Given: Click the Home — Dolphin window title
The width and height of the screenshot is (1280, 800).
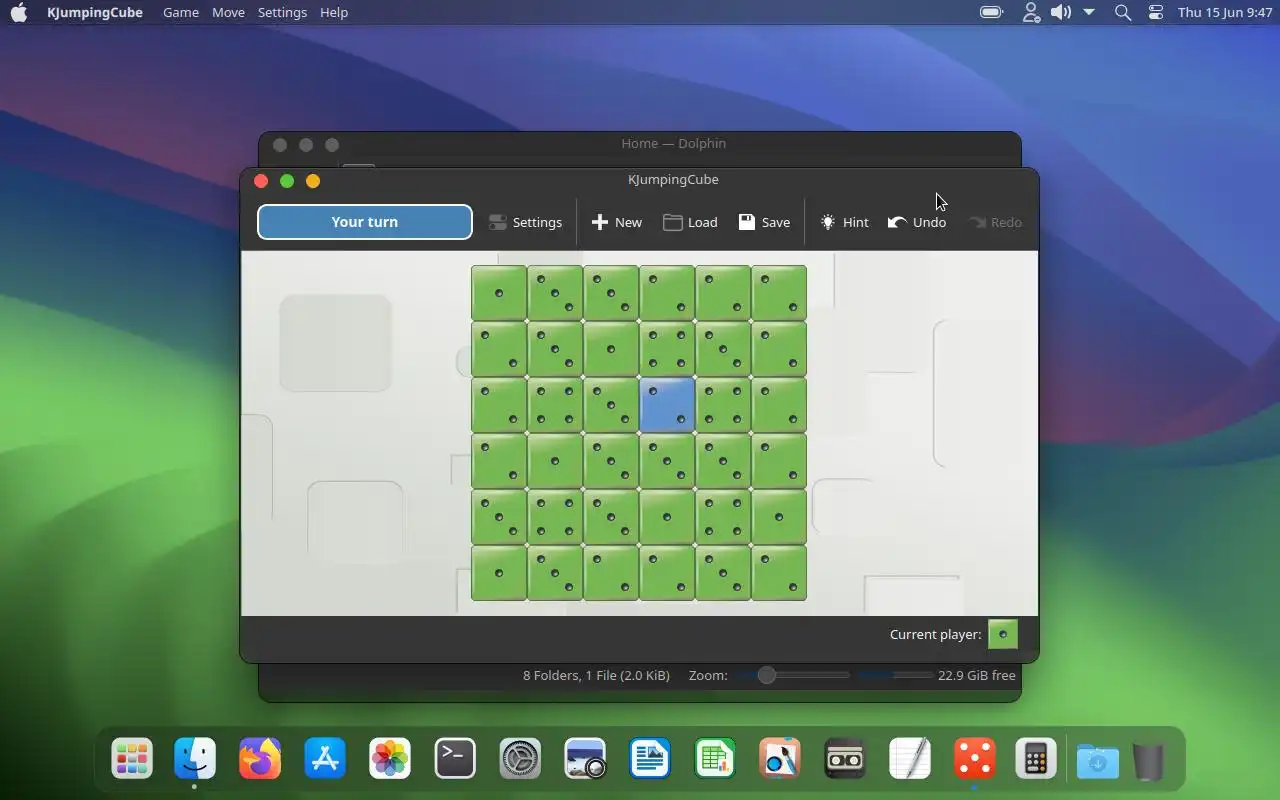Looking at the screenshot, I should [x=673, y=143].
